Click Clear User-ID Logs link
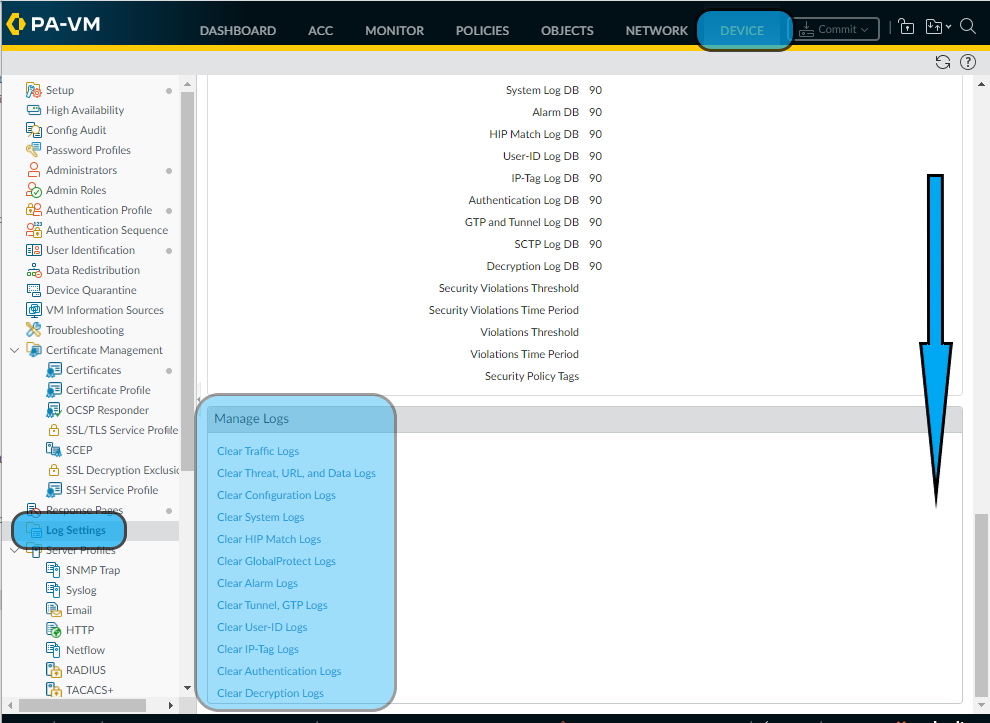The width and height of the screenshot is (990, 723). point(262,627)
